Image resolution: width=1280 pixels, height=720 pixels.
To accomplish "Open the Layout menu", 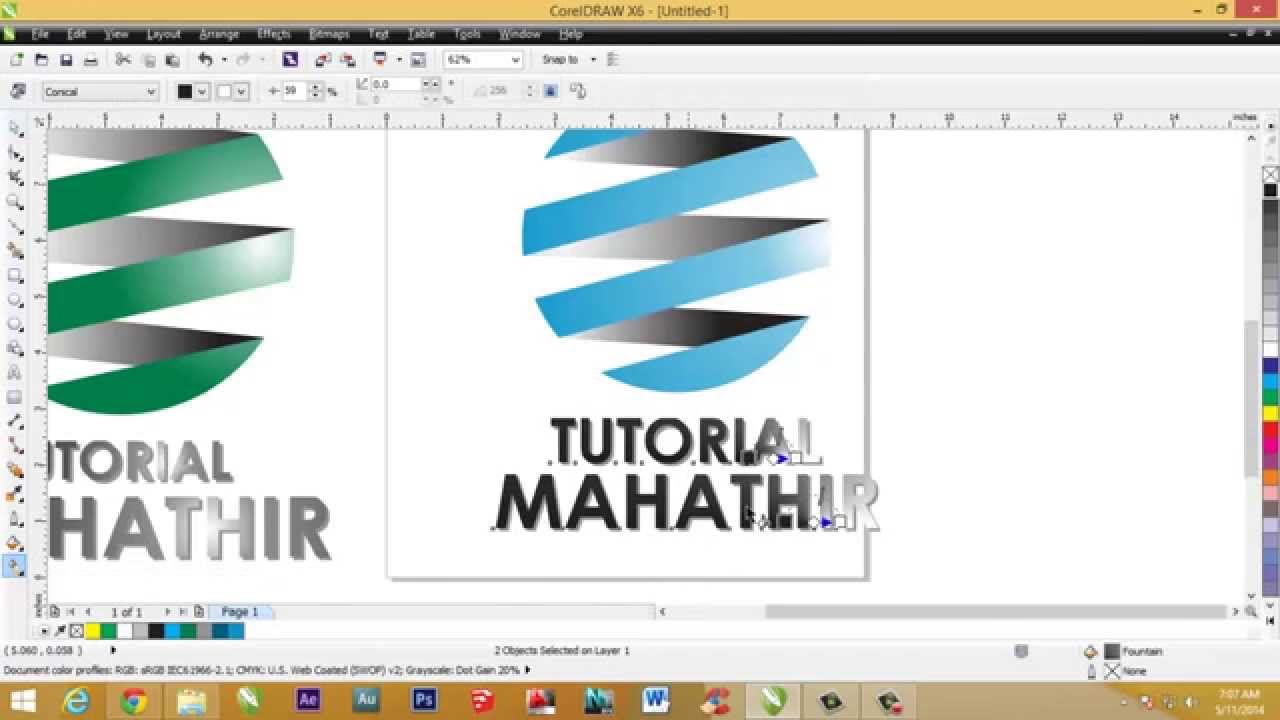I will [x=163, y=34].
